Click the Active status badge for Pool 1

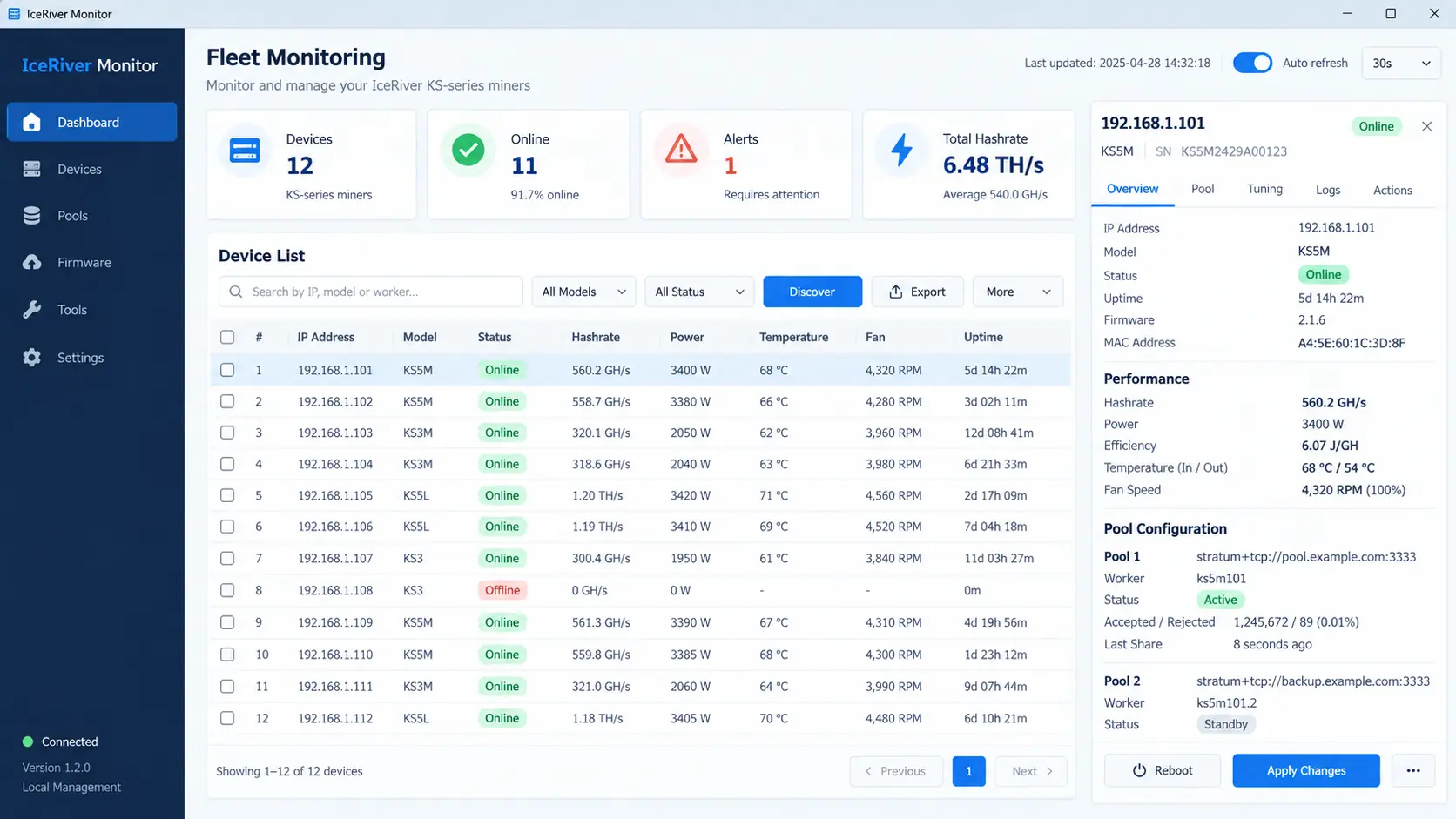click(x=1220, y=600)
